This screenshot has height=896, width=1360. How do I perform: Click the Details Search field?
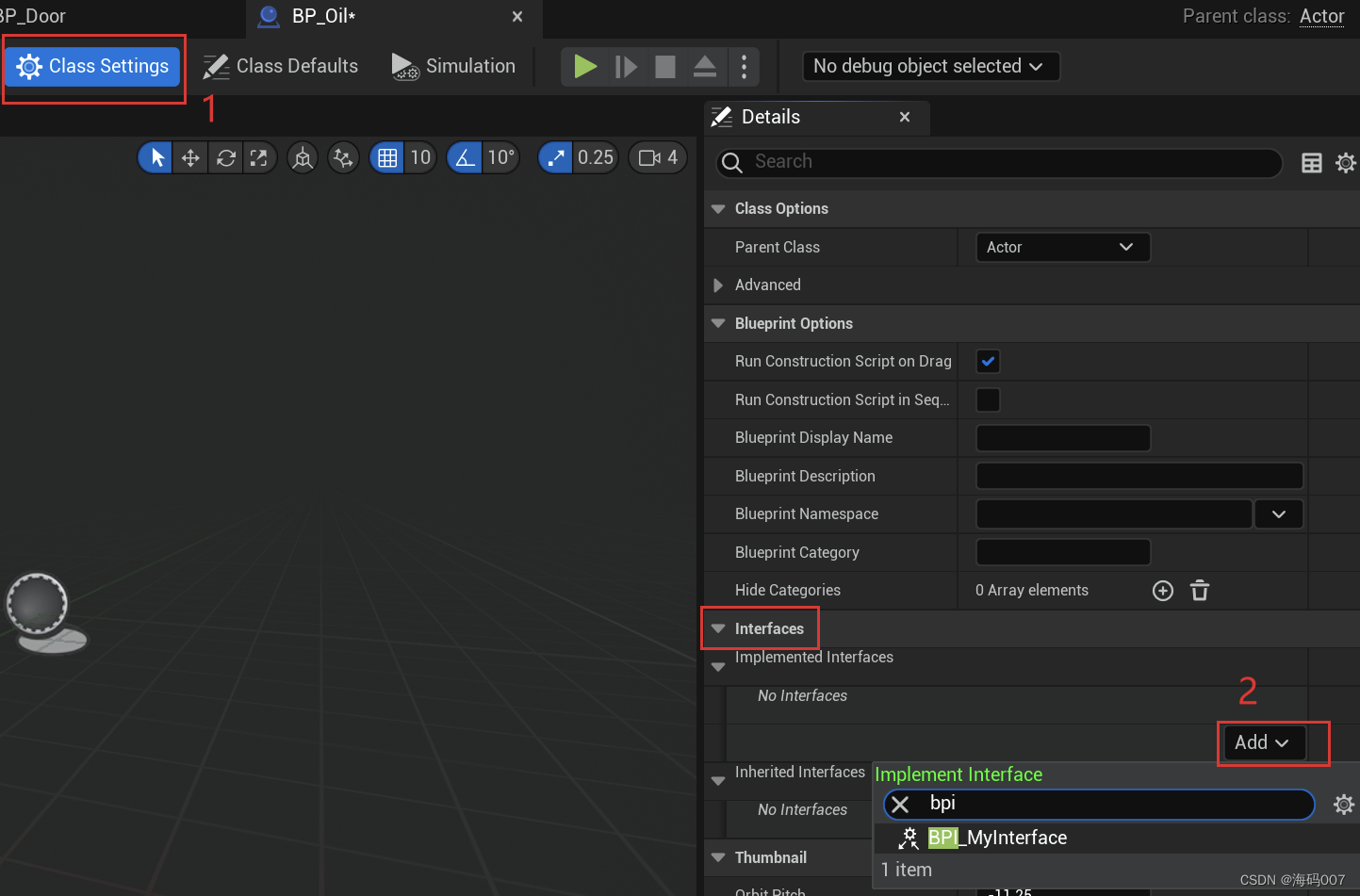pyautogui.click(x=999, y=162)
